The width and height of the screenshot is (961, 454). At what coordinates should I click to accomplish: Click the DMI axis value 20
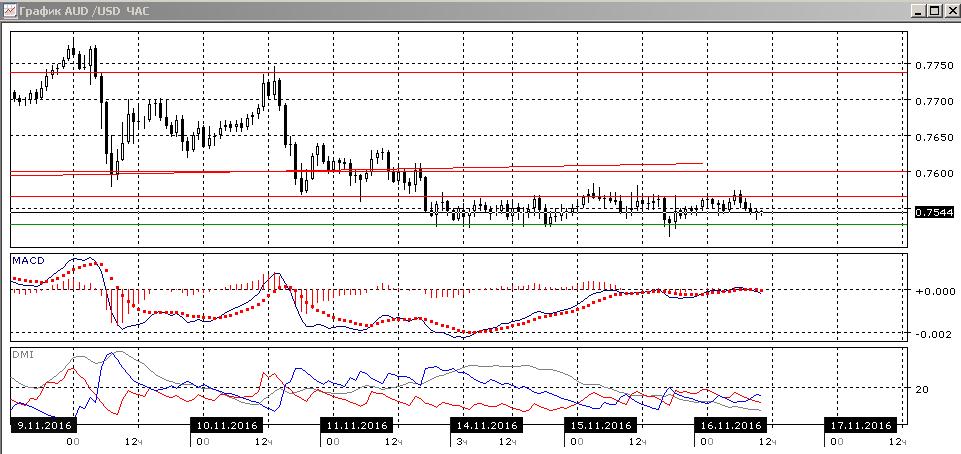coord(924,389)
